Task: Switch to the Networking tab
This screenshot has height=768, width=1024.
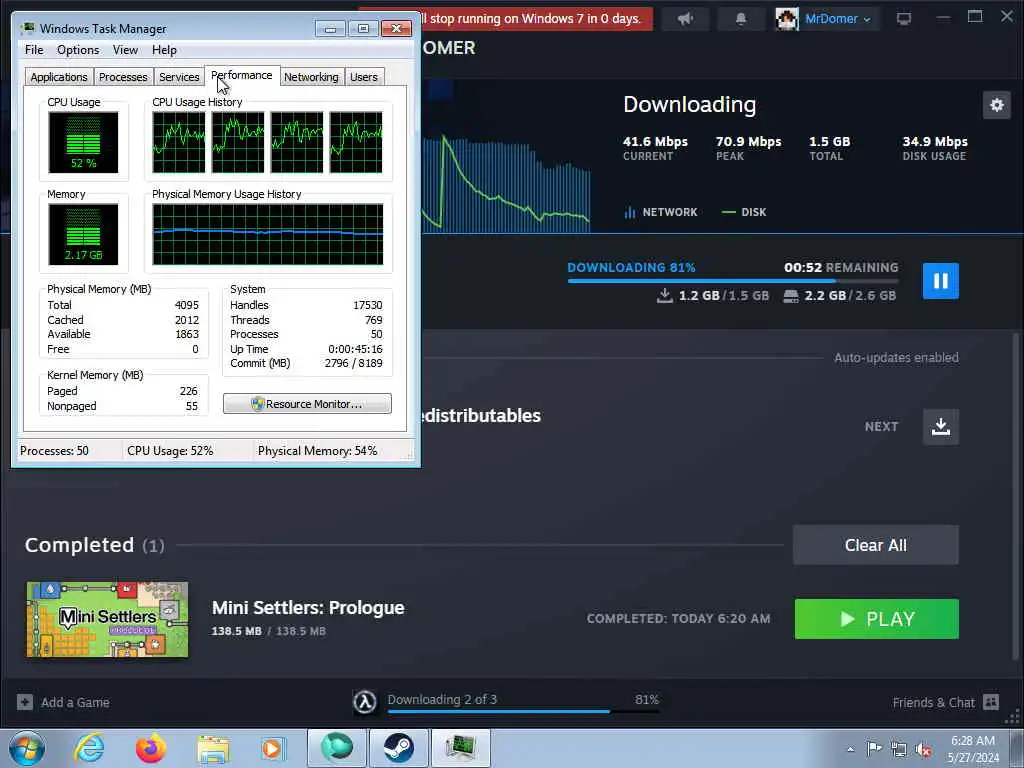Action: 311,77
